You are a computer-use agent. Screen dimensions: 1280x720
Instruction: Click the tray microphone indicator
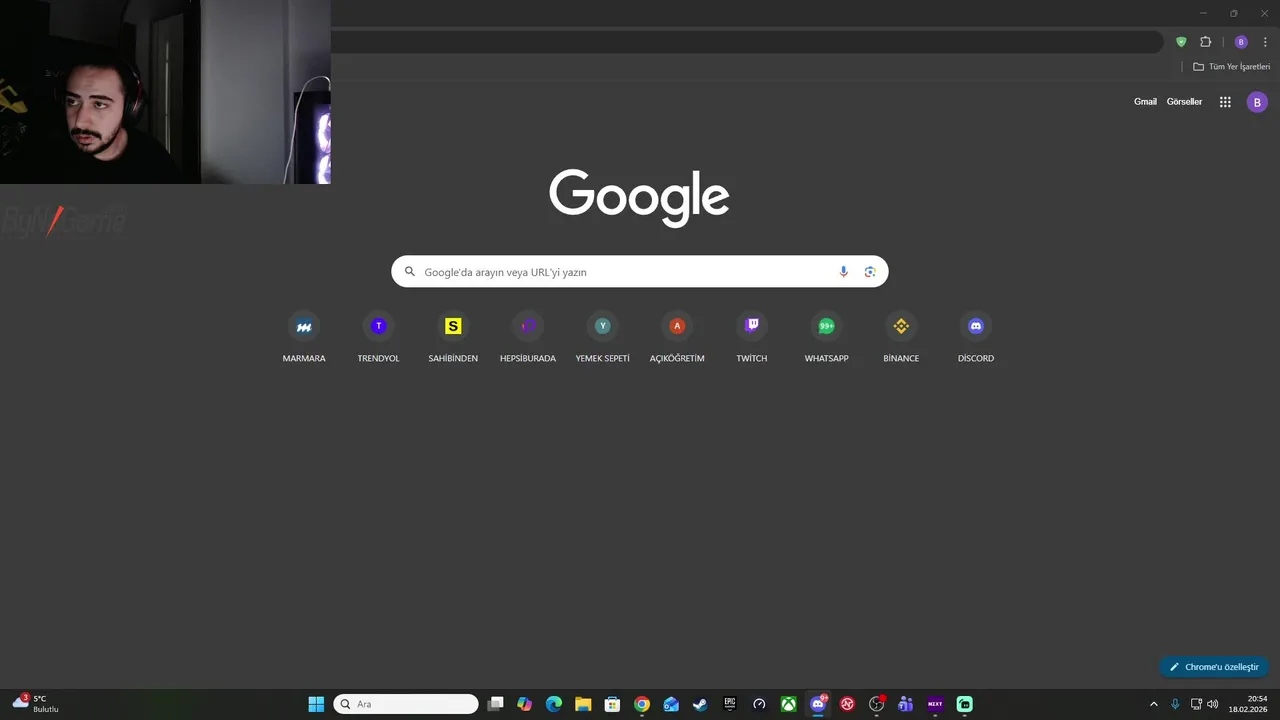click(x=1175, y=704)
